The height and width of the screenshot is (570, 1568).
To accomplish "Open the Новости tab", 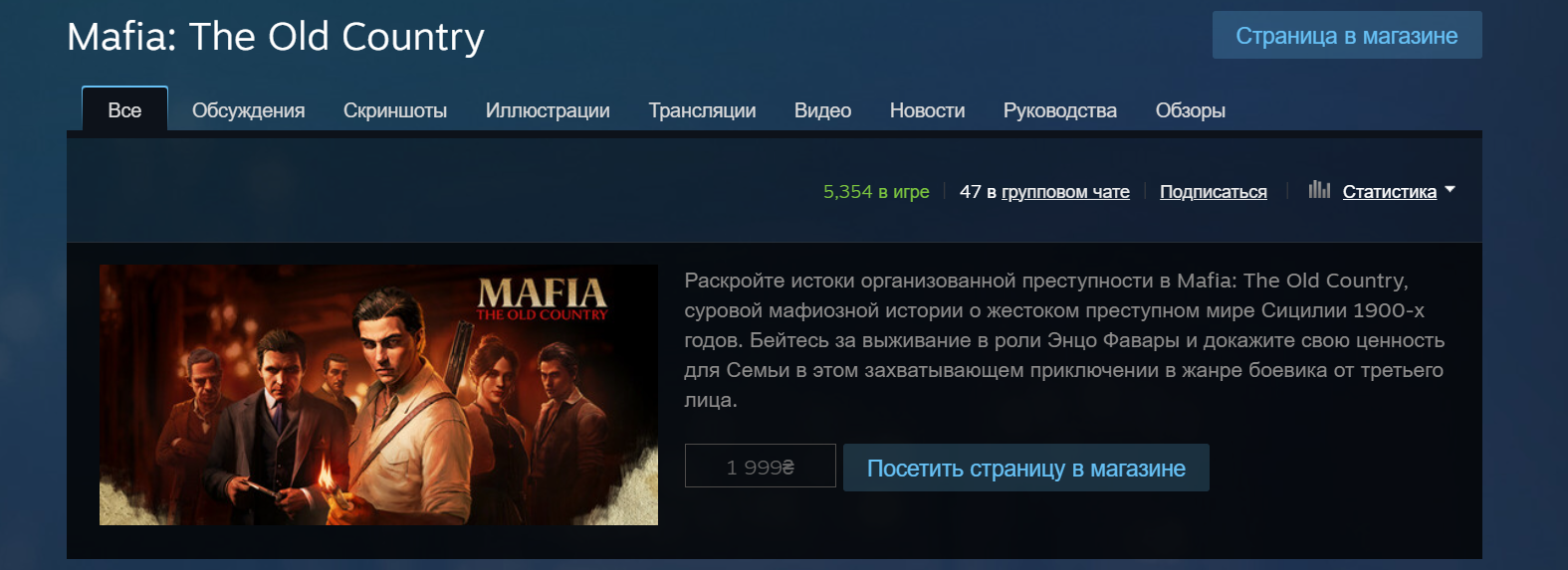I will pyautogui.click(x=927, y=110).
